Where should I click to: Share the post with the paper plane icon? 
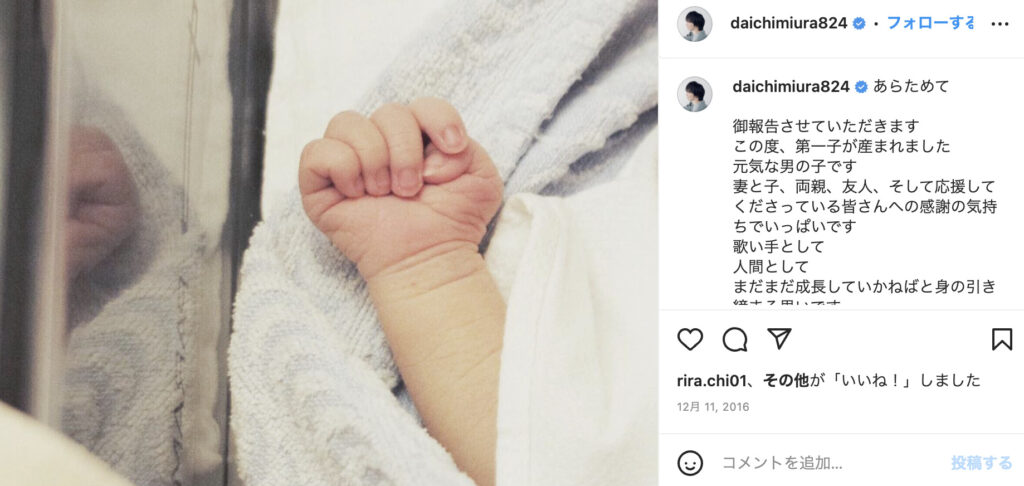point(779,338)
